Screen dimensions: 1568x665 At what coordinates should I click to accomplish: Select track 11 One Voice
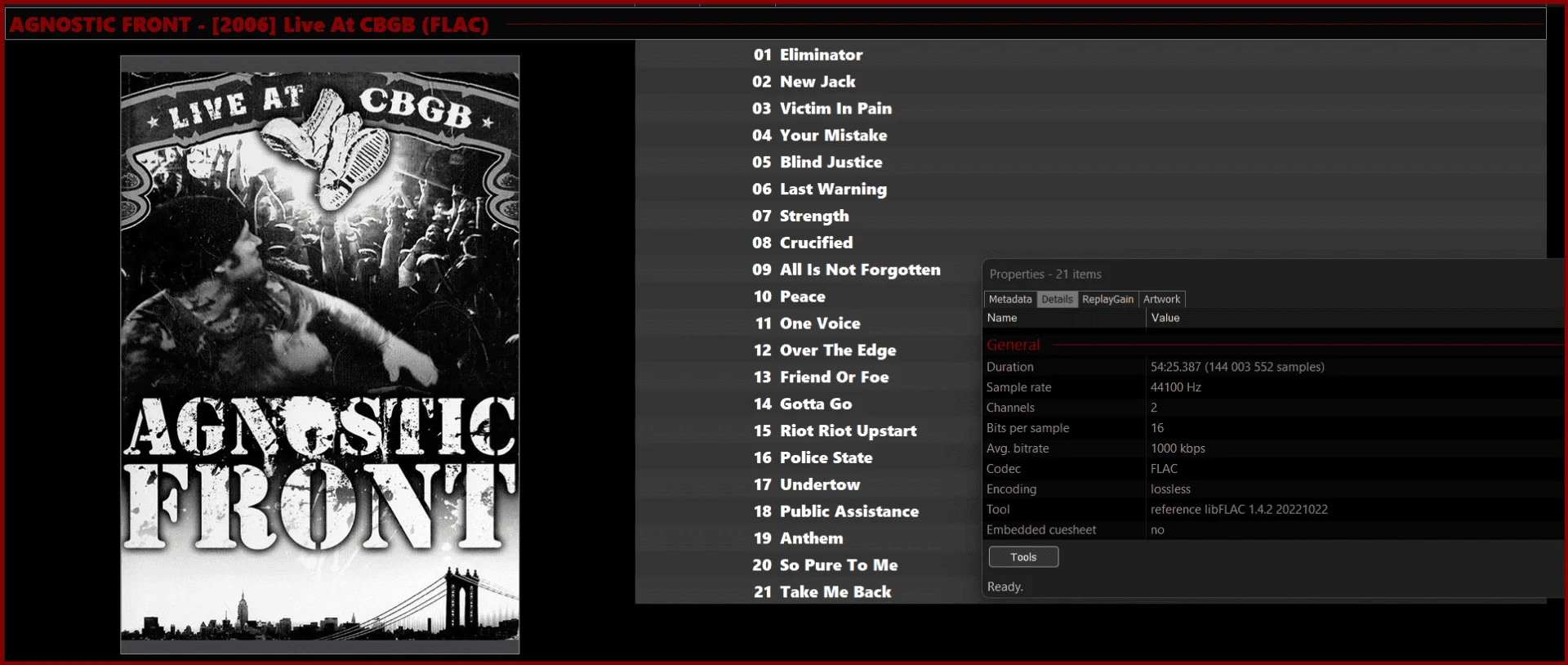tap(807, 324)
